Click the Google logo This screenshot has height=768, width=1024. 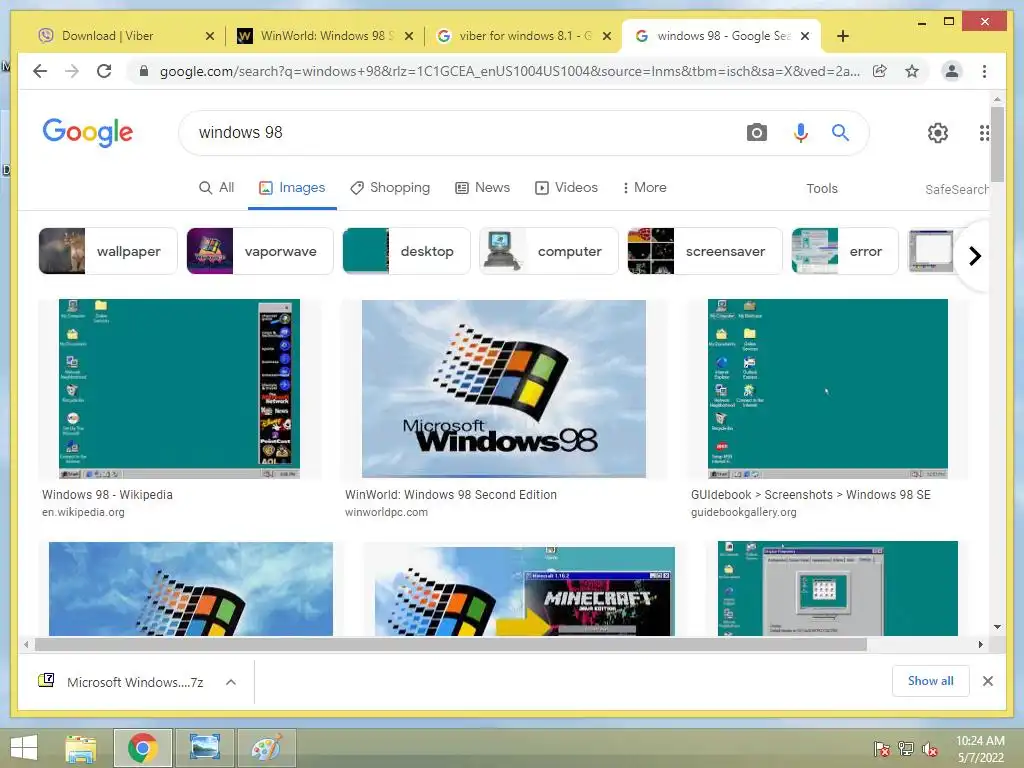[x=88, y=133]
